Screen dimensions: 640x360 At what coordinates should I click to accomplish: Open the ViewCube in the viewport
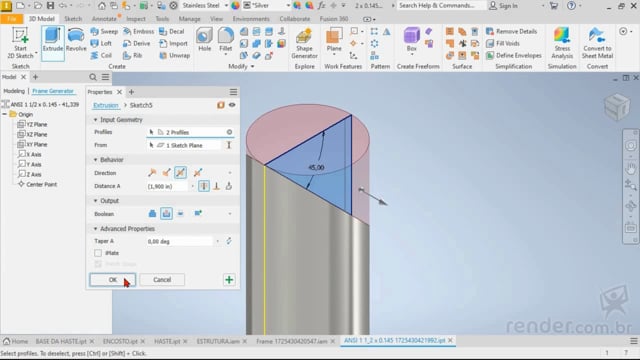(x=617, y=106)
